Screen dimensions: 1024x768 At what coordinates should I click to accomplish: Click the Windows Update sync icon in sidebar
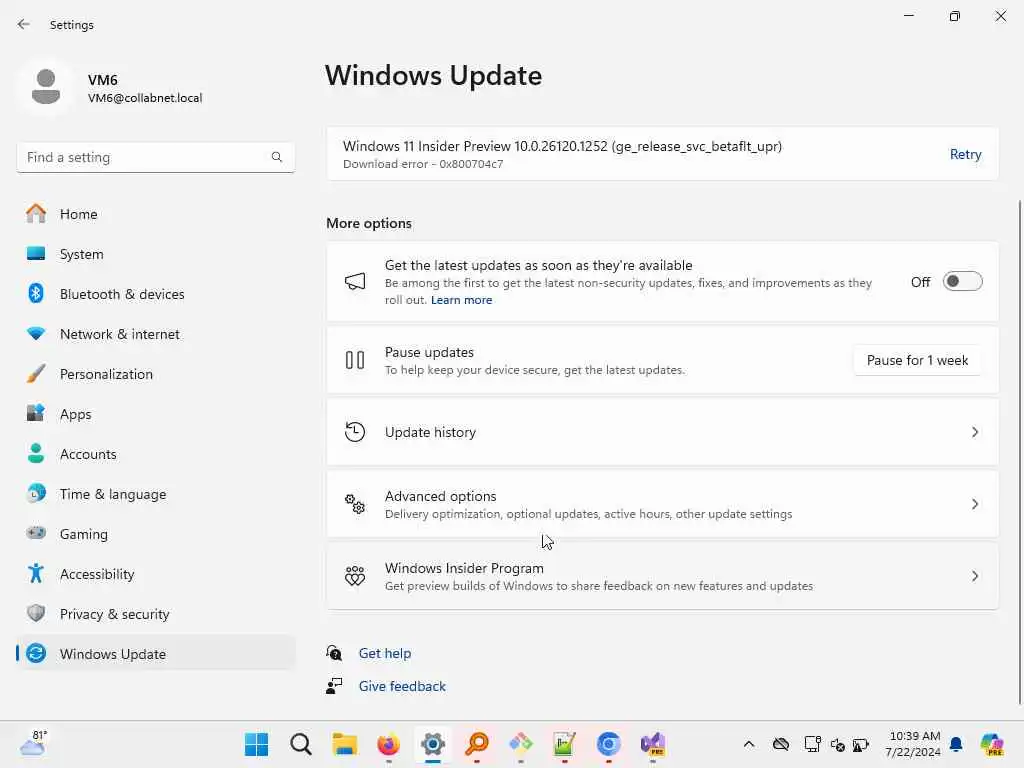tap(36, 653)
